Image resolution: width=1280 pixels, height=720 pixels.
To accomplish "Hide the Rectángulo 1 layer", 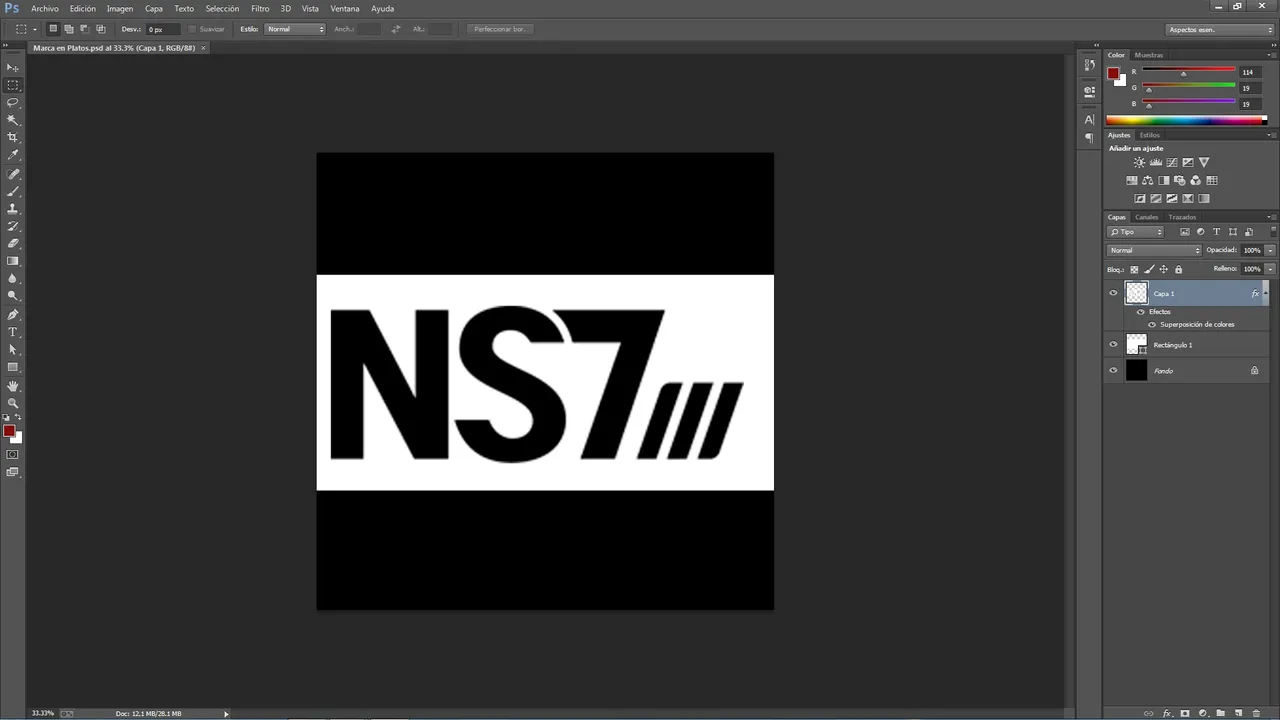I will [1113, 344].
